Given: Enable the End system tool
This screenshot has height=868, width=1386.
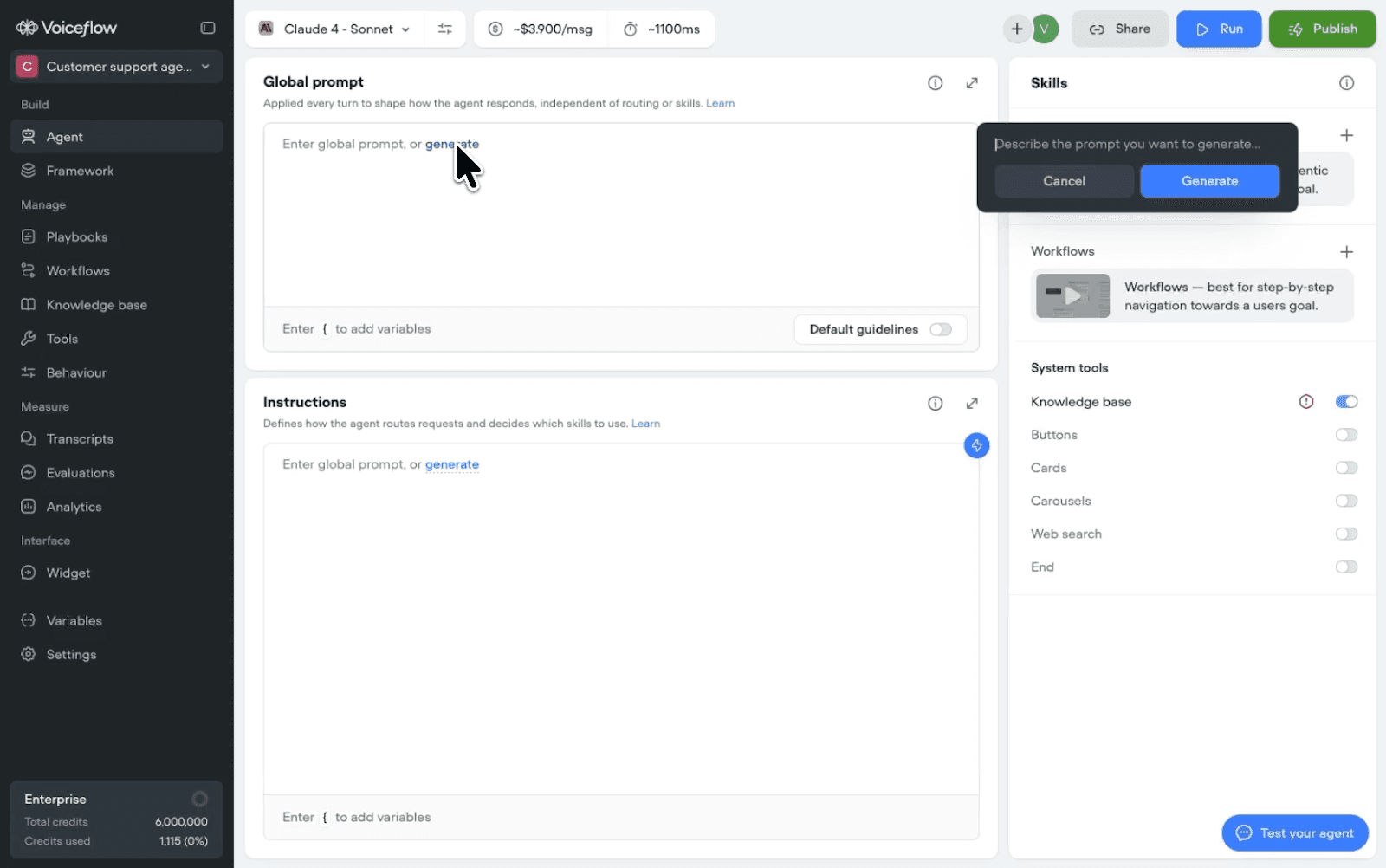Looking at the screenshot, I should [1346, 567].
